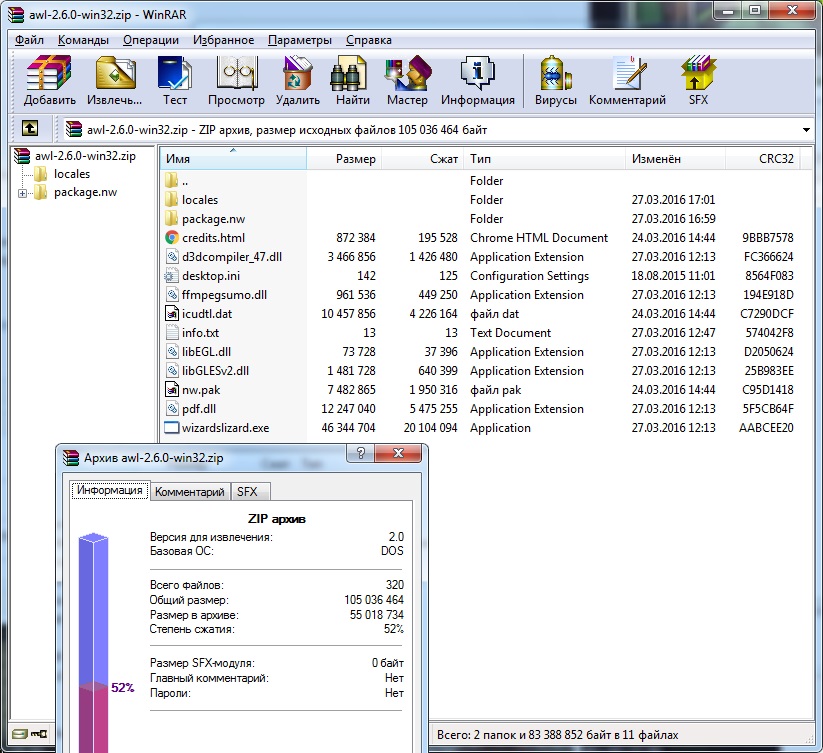Select the credits.html Chrome file icon
Screen dimensions: 823x753
(x=171, y=238)
